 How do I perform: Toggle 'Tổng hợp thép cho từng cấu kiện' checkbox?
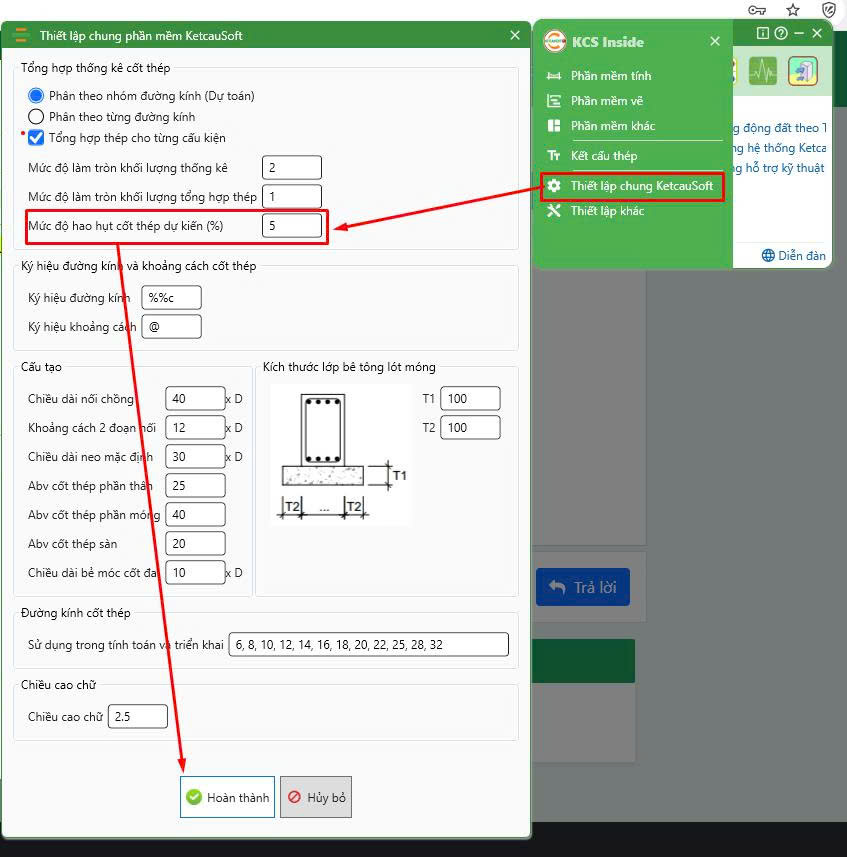[37, 138]
